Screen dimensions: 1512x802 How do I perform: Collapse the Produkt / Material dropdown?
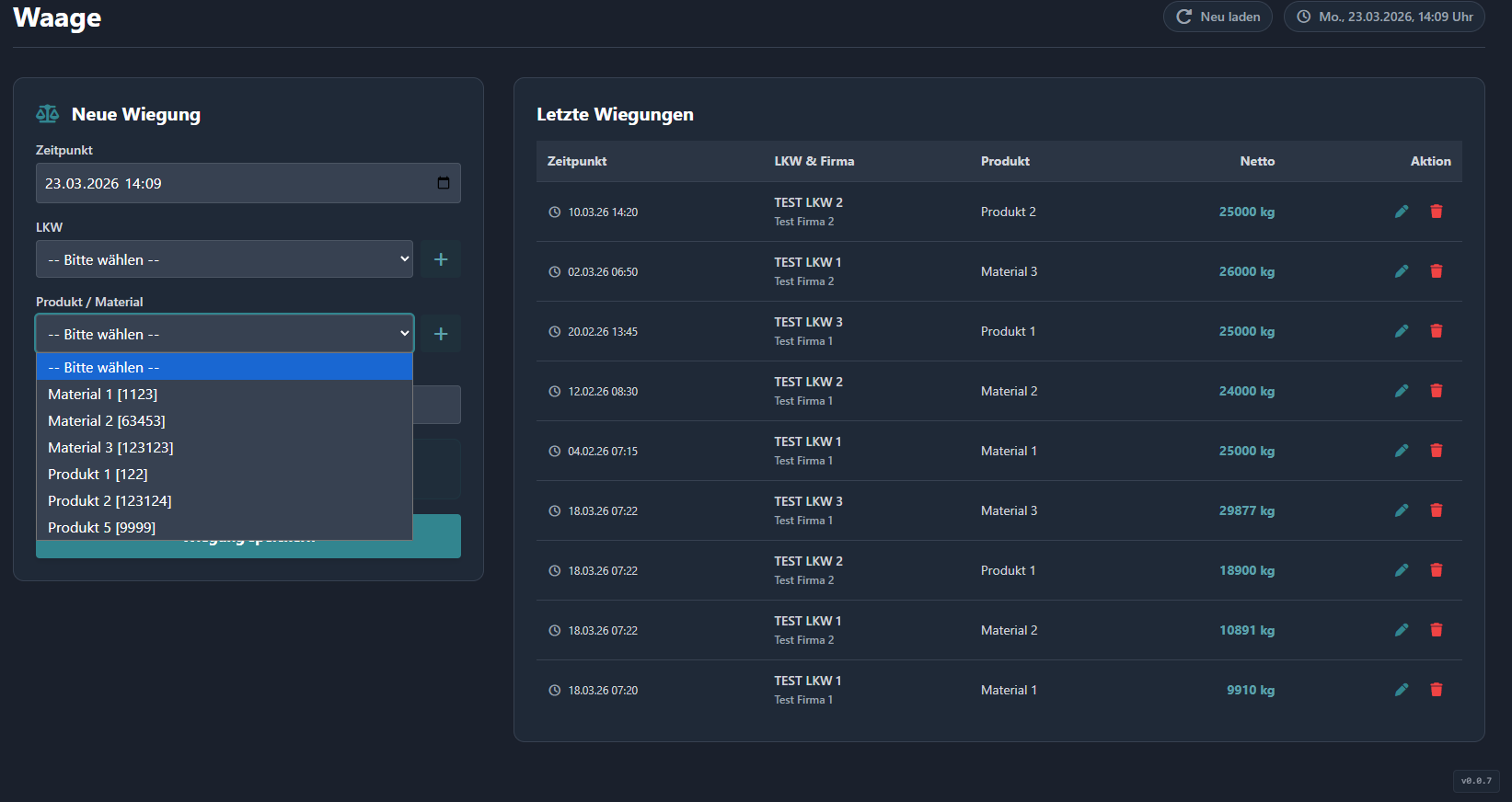pyautogui.click(x=224, y=334)
